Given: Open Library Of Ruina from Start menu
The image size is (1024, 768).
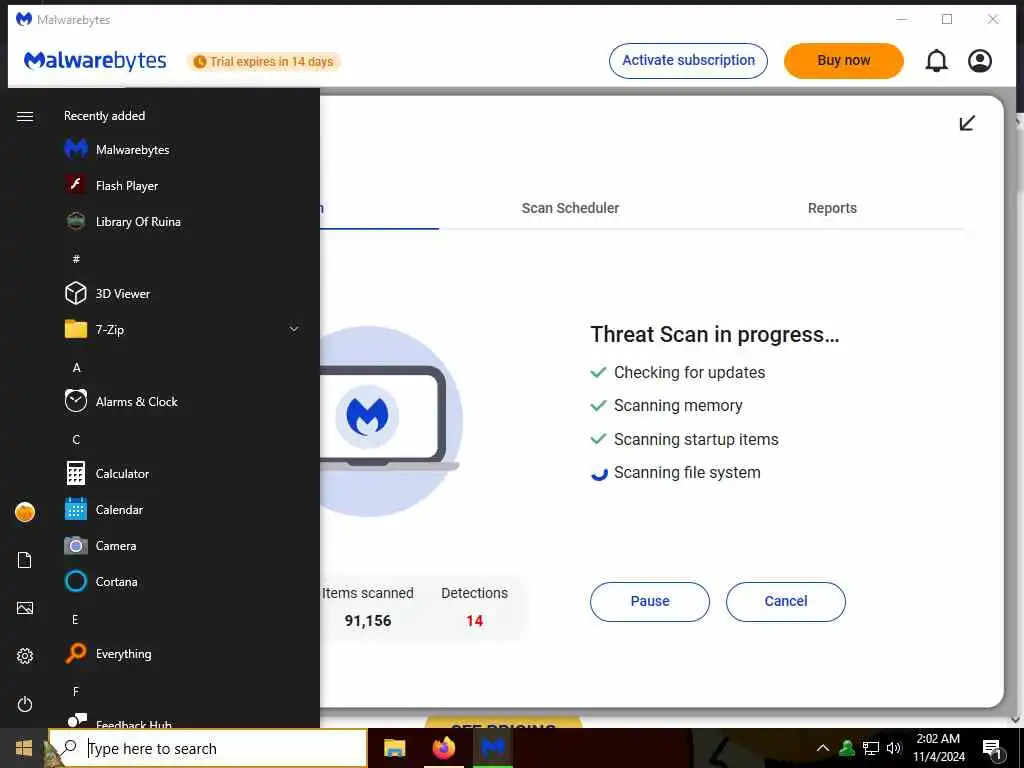Looking at the screenshot, I should click(x=182, y=221).
